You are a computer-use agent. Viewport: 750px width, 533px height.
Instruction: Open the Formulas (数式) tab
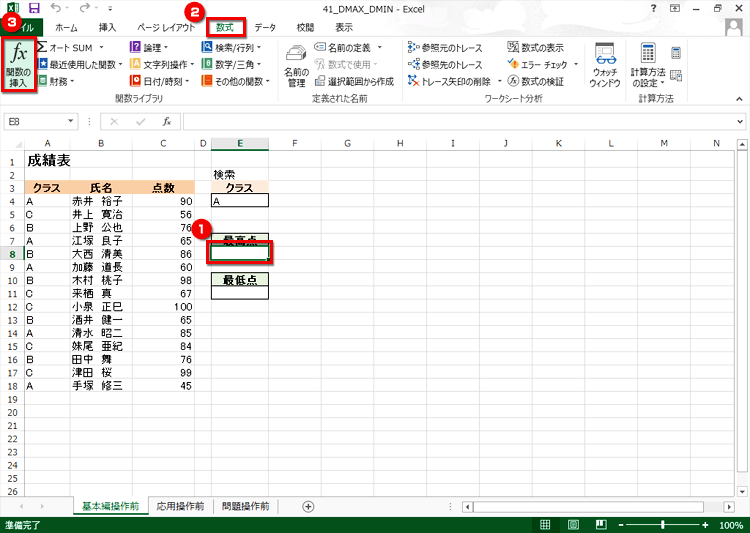tap(225, 27)
